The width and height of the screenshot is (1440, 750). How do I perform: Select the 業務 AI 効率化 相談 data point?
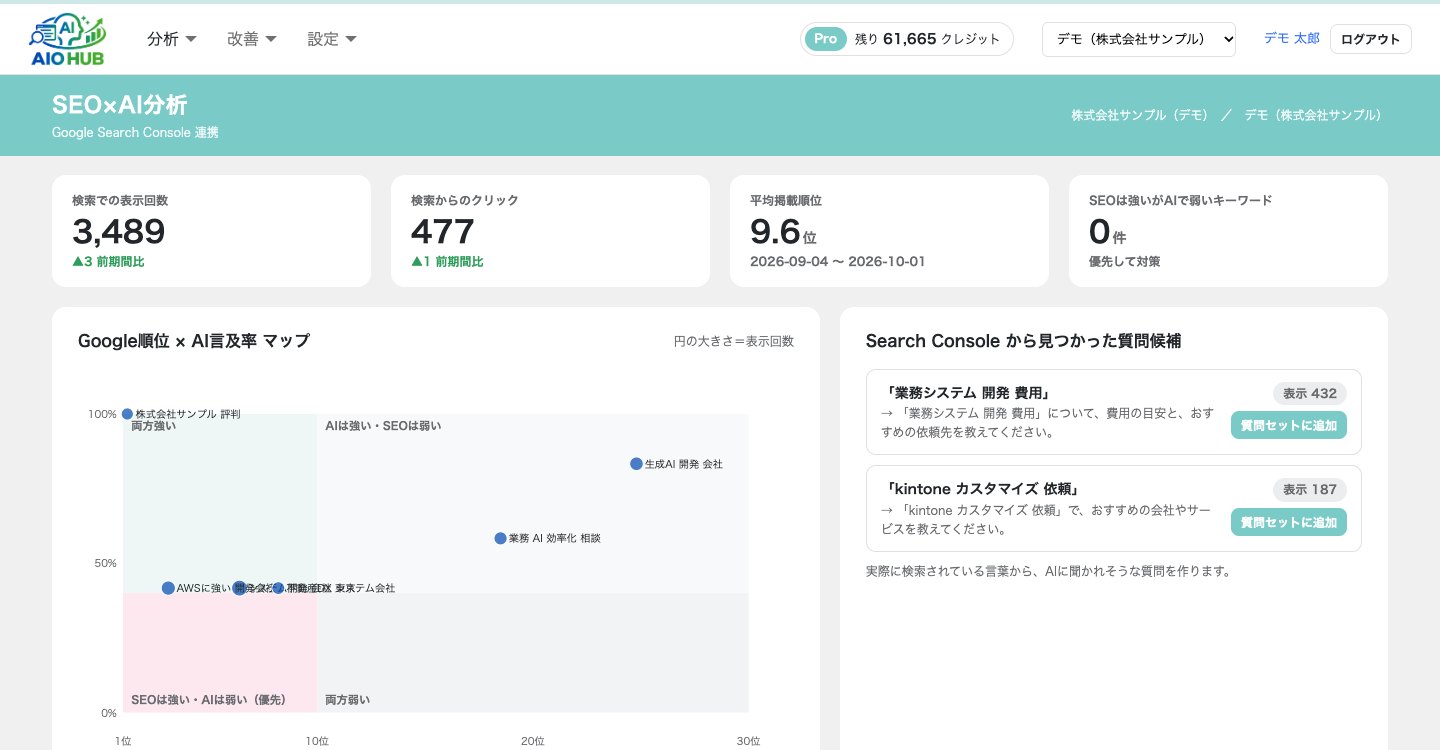500,538
